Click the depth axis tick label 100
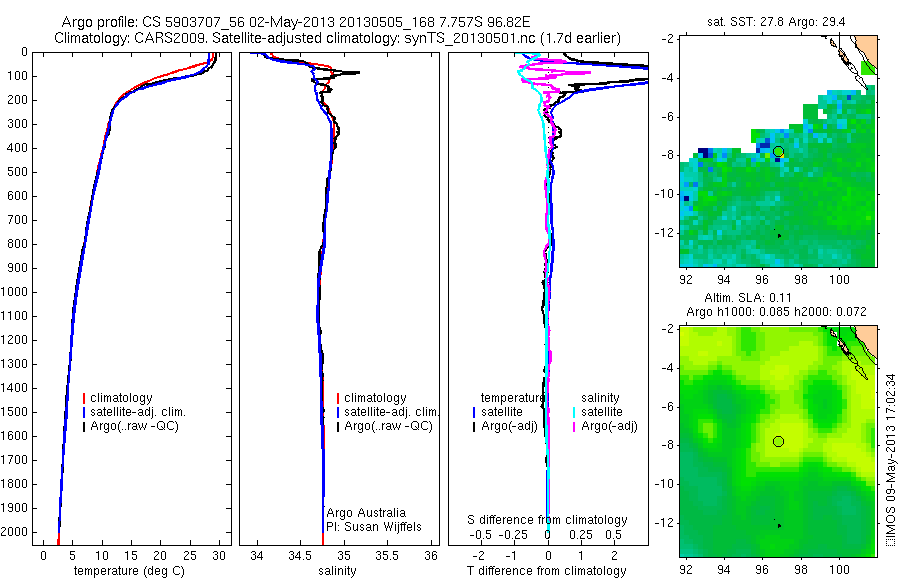The height and width of the screenshot is (580, 900). click(x=17, y=76)
